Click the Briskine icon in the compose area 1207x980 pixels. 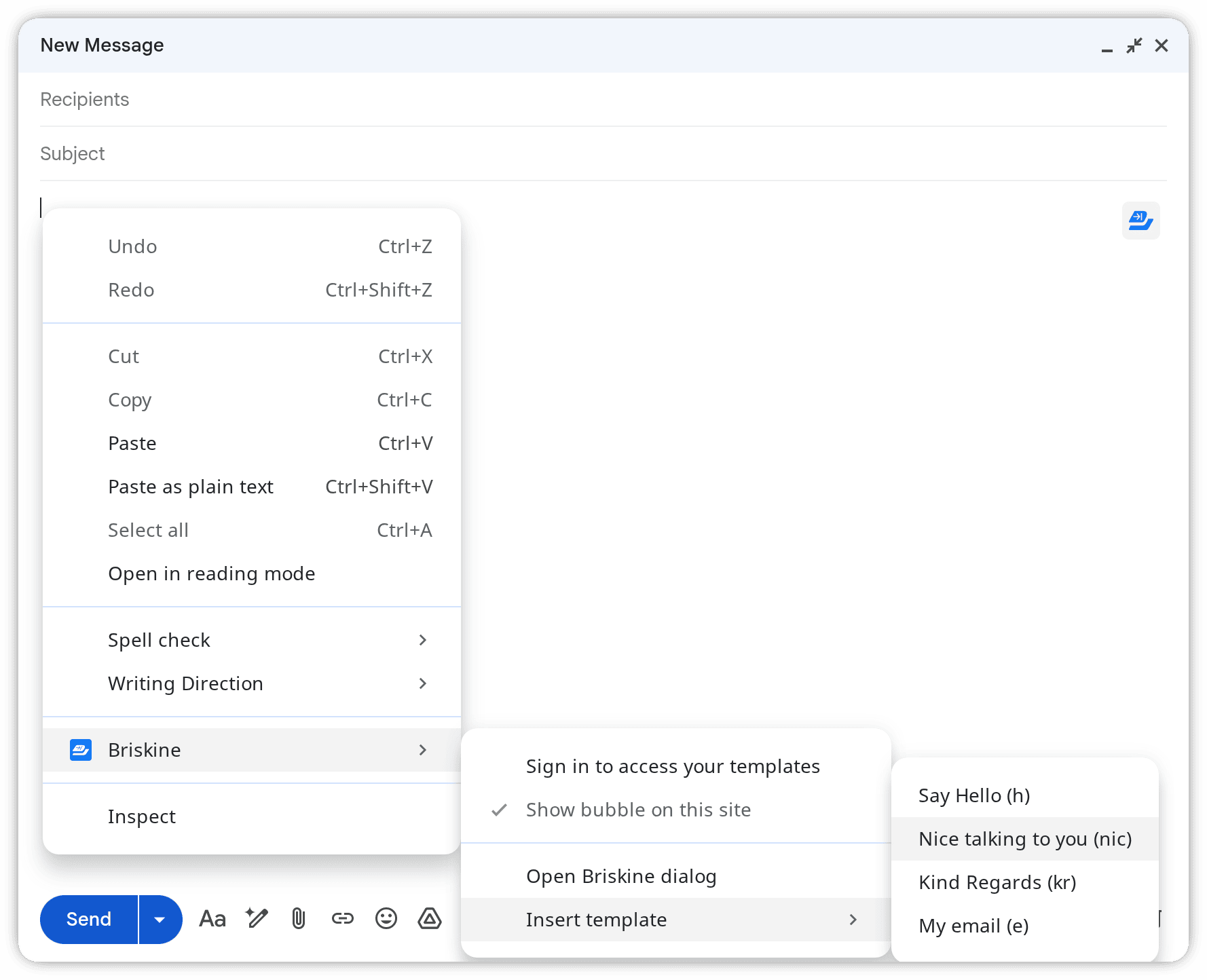[1140, 221]
